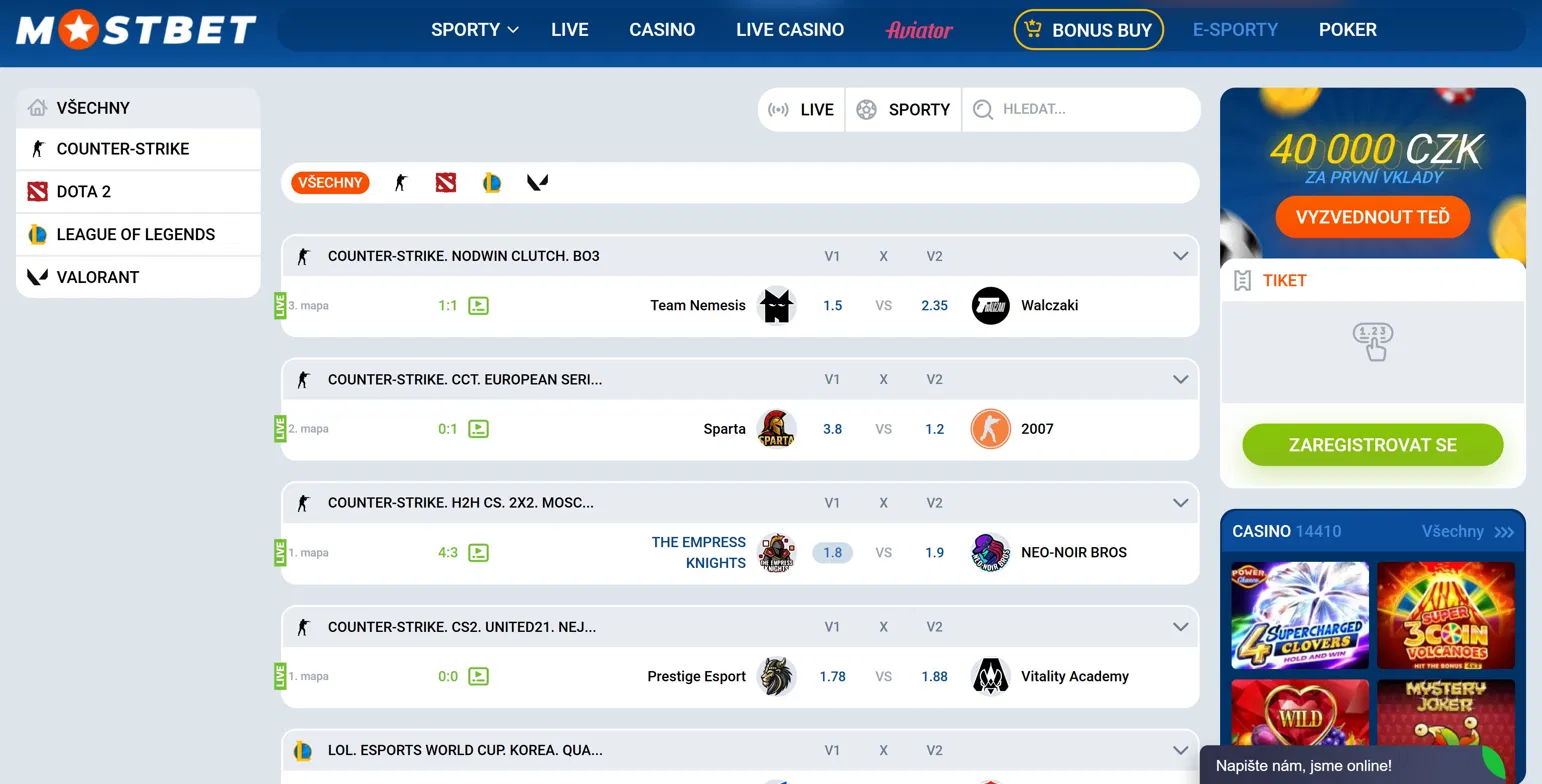Bet on 2007 at odds 1.2
1542x784 pixels.
point(934,429)
